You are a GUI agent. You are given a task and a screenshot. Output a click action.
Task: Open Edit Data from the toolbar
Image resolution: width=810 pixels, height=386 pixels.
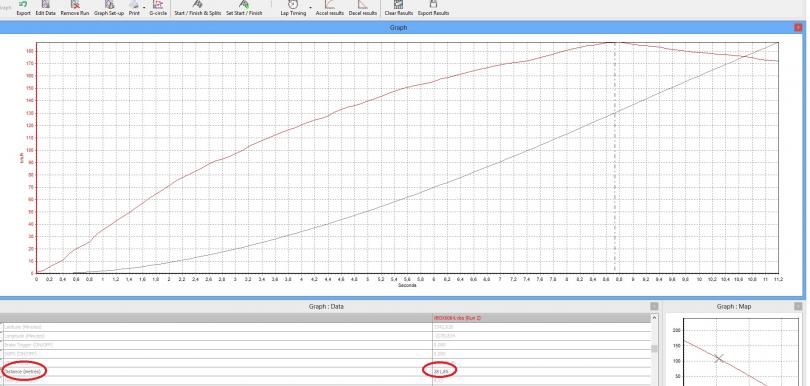[x=45, y=8]
